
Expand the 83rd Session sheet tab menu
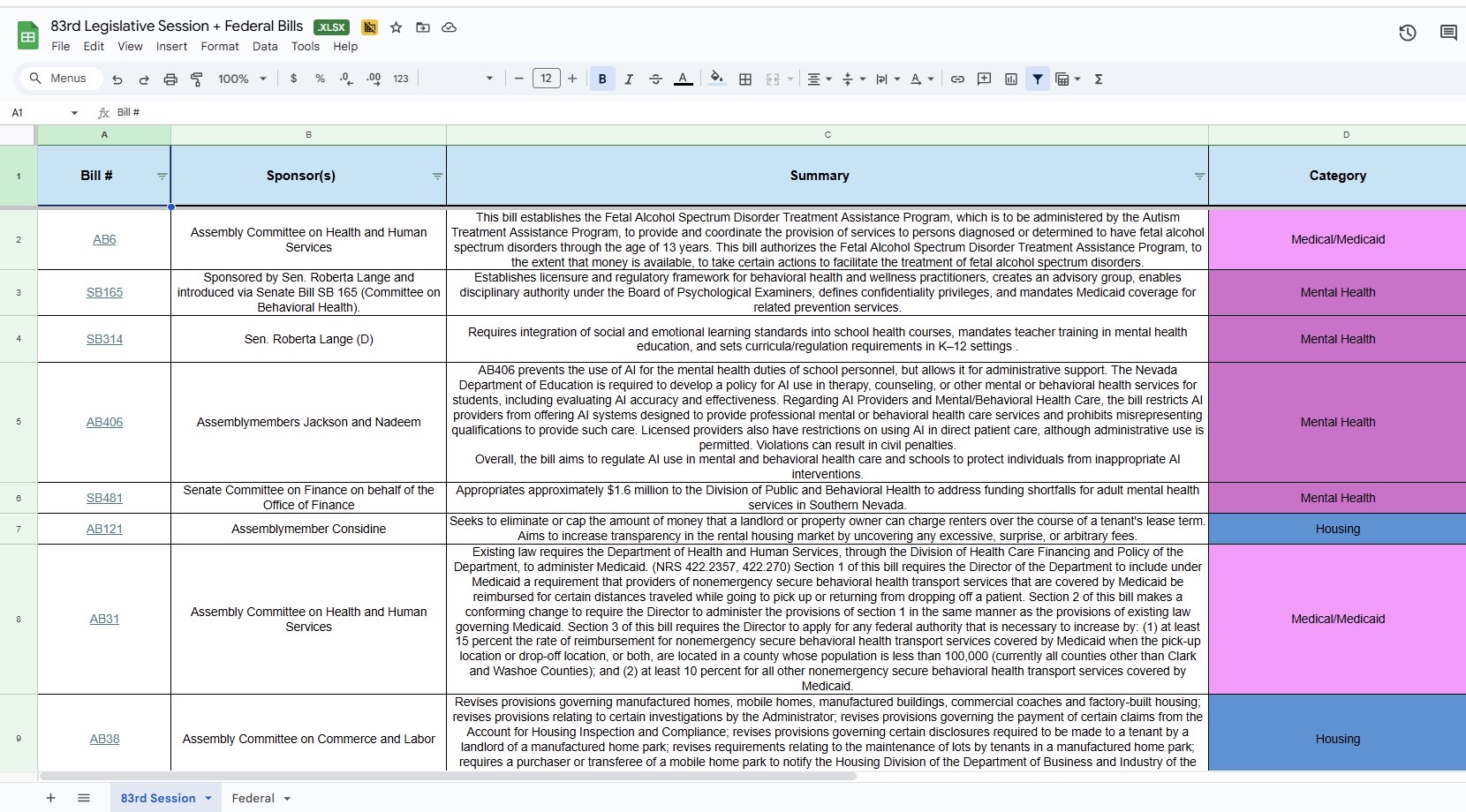pyautogui.click(x=208, y=798)
